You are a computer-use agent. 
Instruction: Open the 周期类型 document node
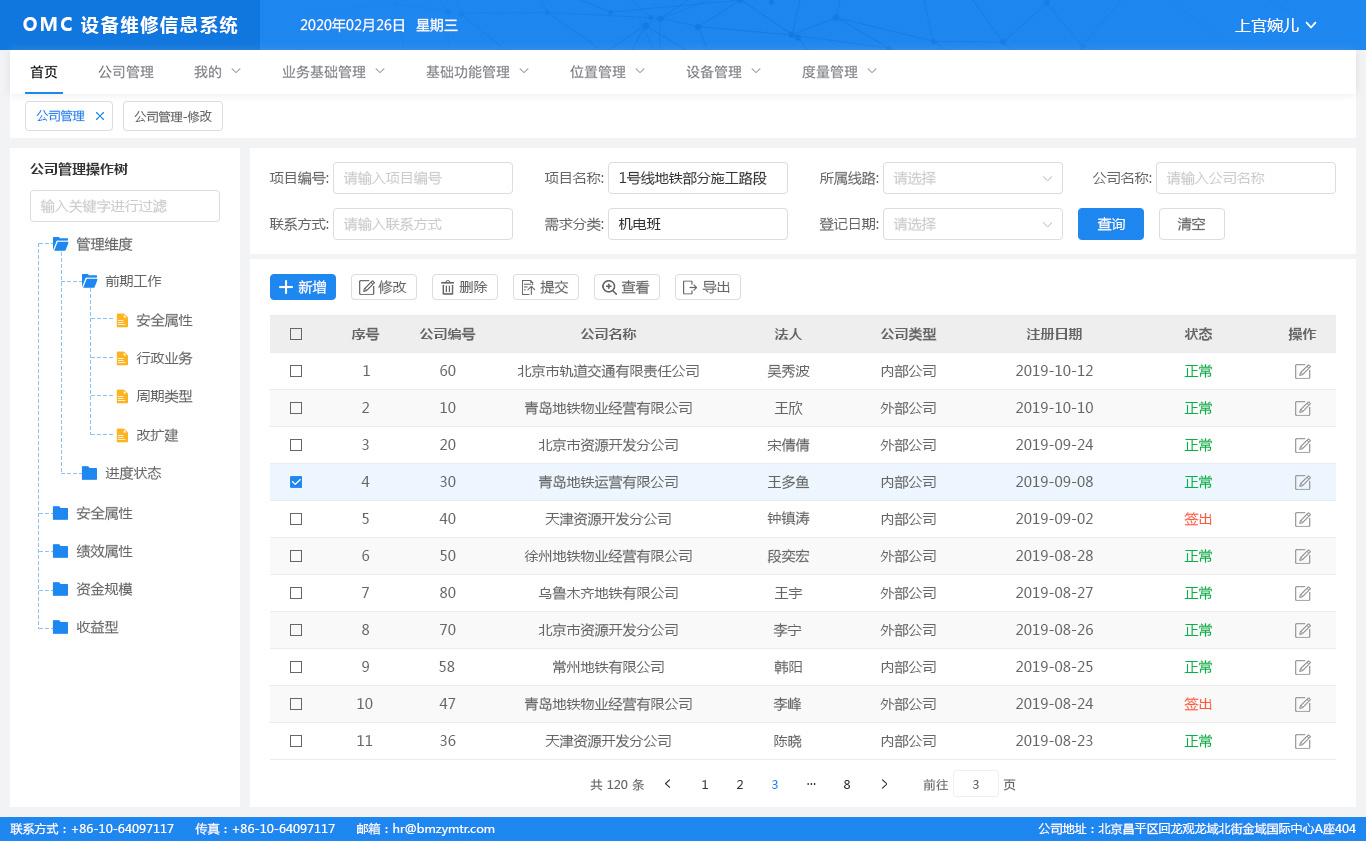(x=154, y=396)
